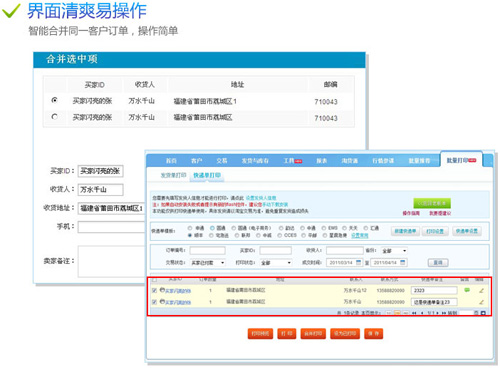This screenshot has height=372, width=500.
Task: Go to previous page in table pagination
Action: 422,313
